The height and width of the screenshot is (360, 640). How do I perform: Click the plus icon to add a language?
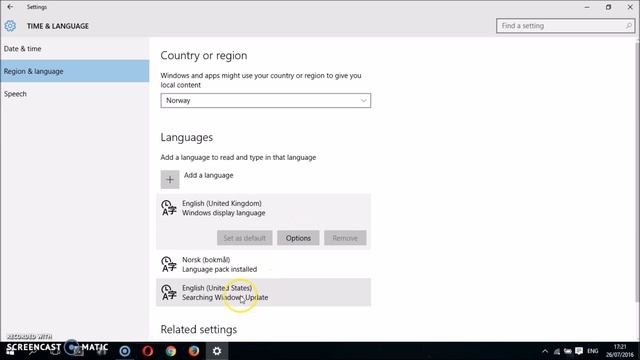[170, 180]
